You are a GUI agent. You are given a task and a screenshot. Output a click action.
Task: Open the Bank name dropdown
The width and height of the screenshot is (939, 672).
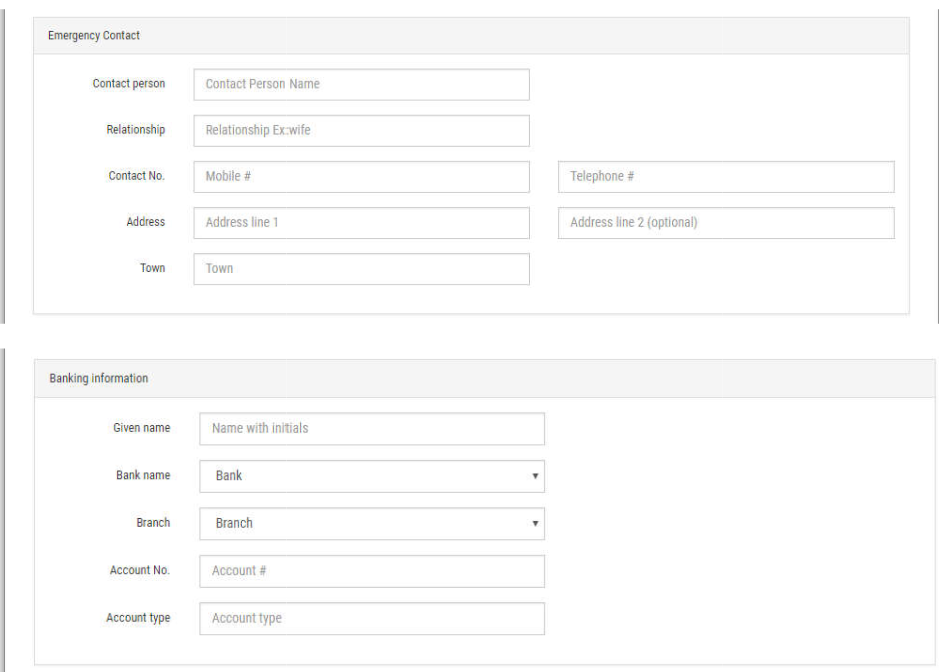(x=372, y=476)
